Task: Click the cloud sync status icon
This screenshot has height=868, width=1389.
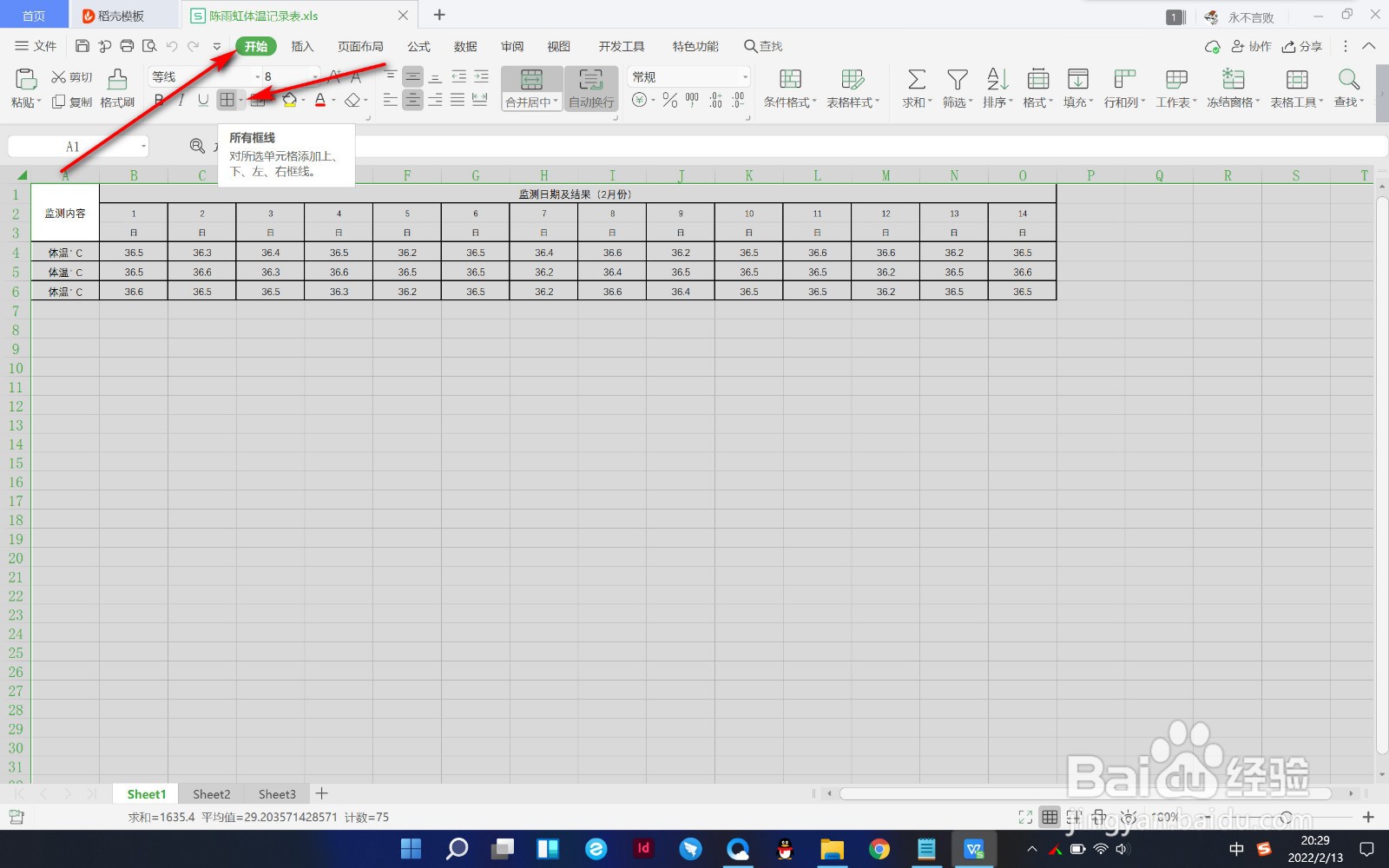Action: [1212, 46]
